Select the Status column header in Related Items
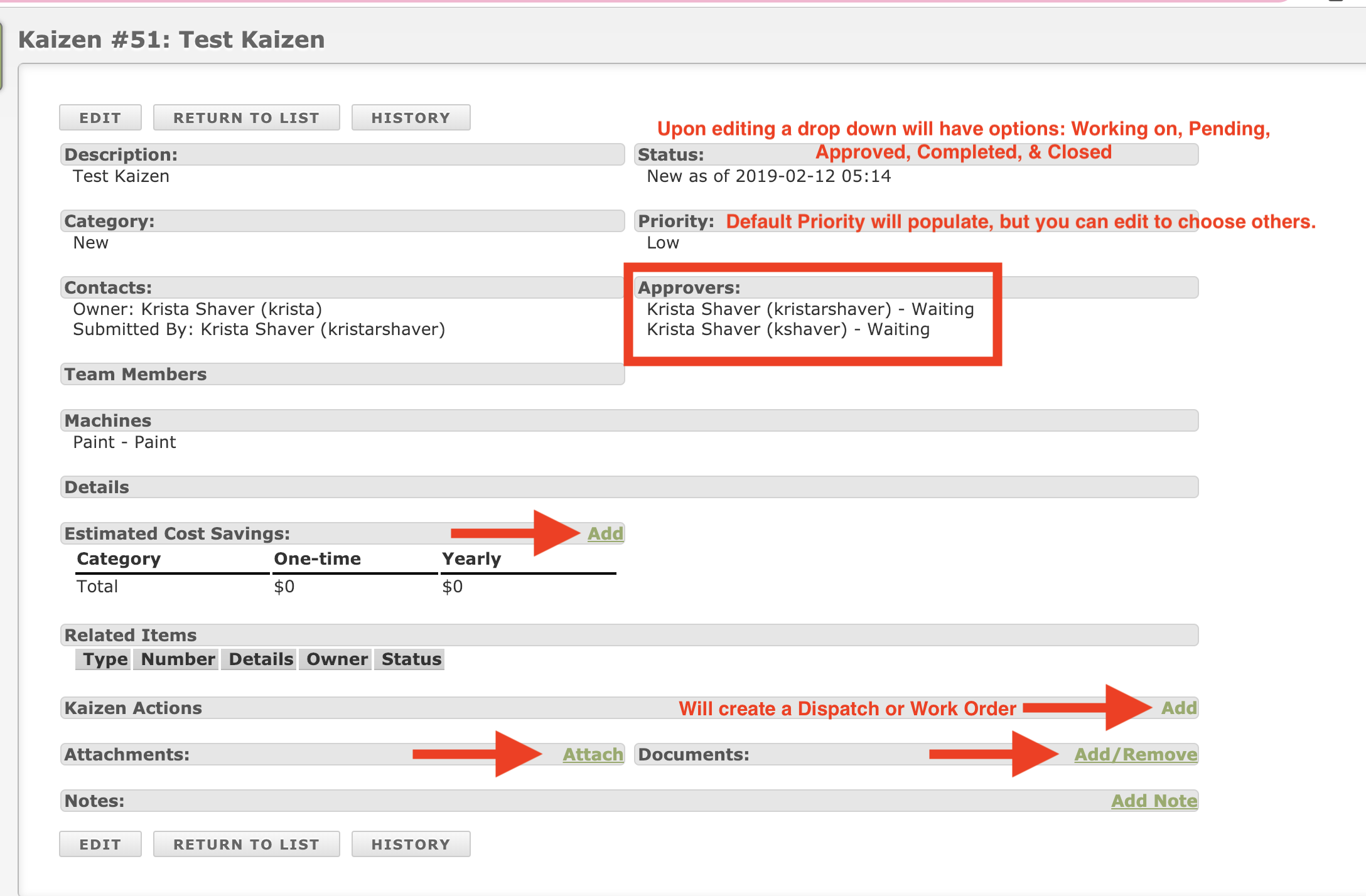 [410, 659]
